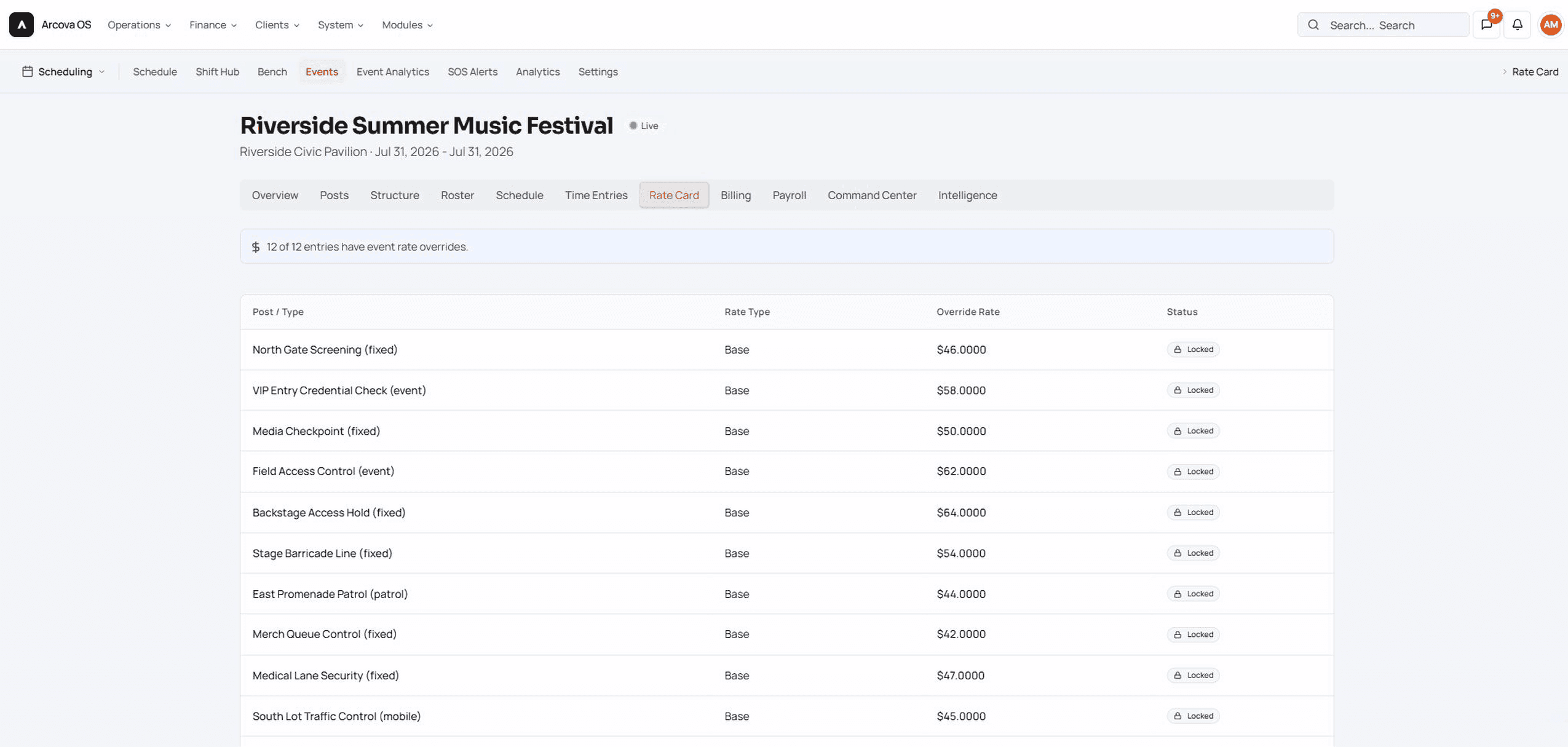This screenshot has width=1568, height=747.
Task: Open the Command Center tab
Action: (871, 195)
